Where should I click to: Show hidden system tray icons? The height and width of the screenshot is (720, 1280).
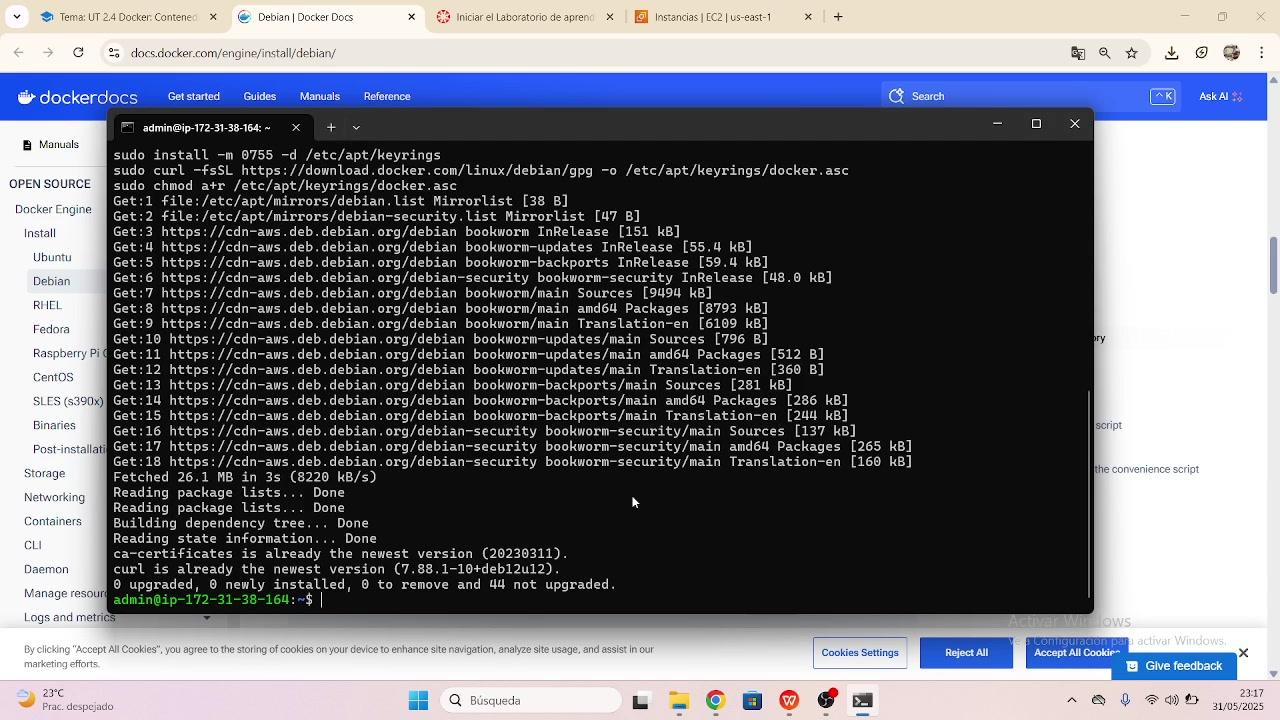point(1072,700)
